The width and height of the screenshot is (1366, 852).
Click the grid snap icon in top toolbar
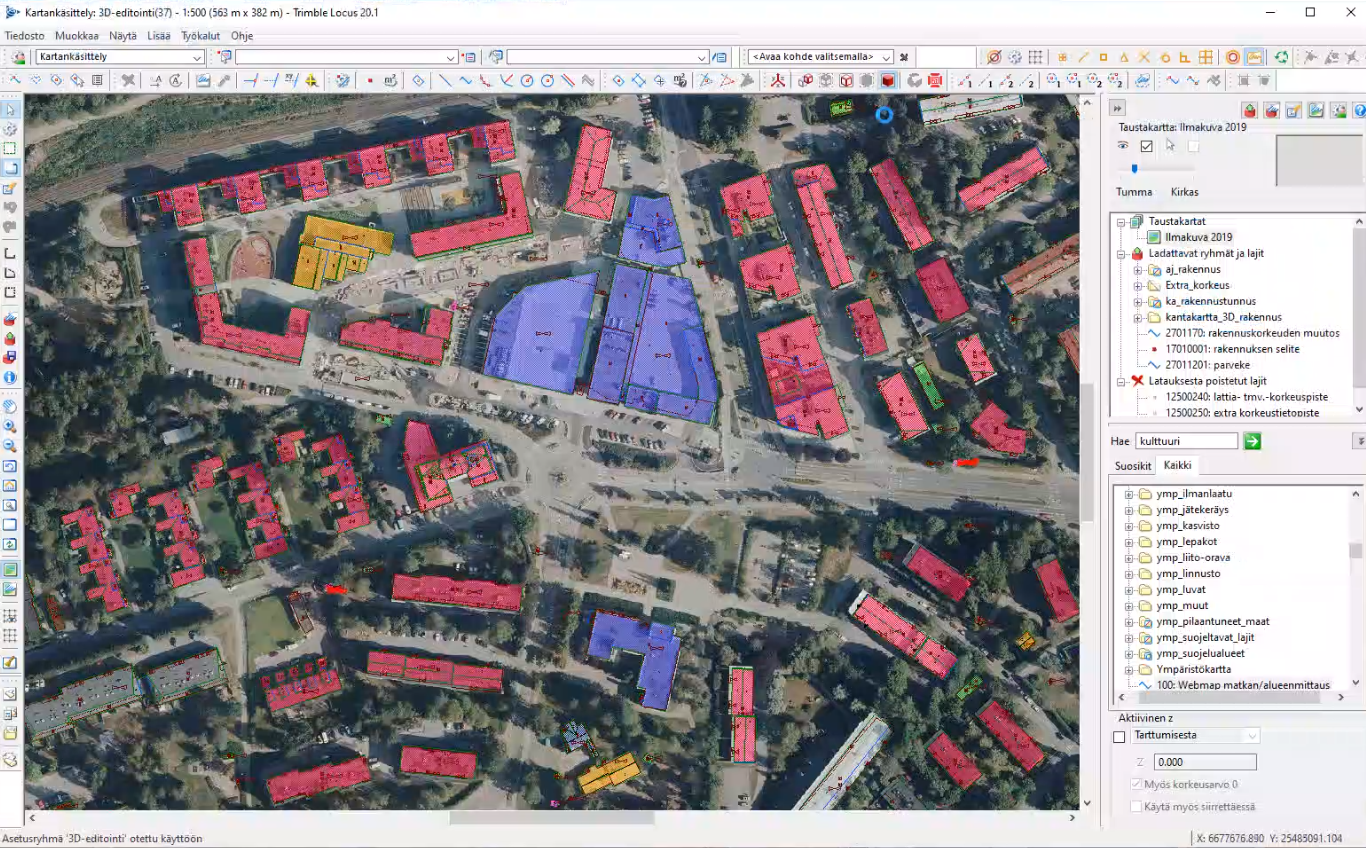click(x=1036, y=58)
